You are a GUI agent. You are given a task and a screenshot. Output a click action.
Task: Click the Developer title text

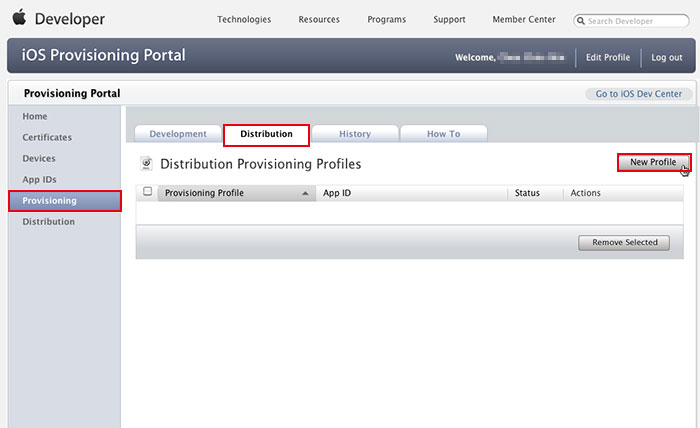tap(70, 19)
